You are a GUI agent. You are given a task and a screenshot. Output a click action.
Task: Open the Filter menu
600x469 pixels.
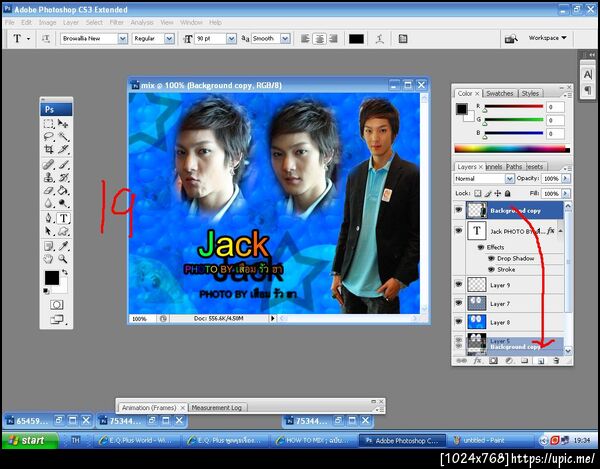pyautogui.click(x=116, y=23)
